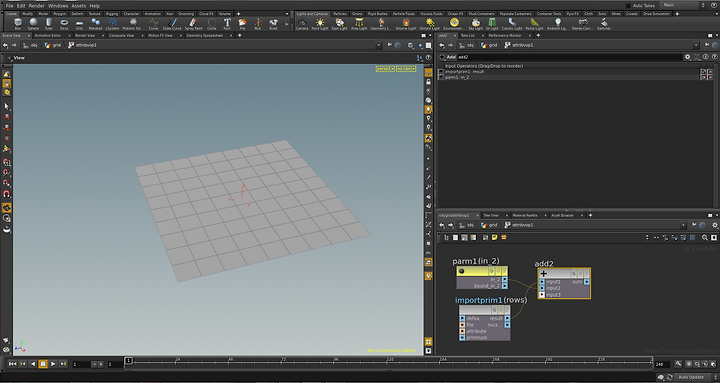Select the Sphere shelf tool
This screenshot has height=383, width=720.
[x=33, y=23]
